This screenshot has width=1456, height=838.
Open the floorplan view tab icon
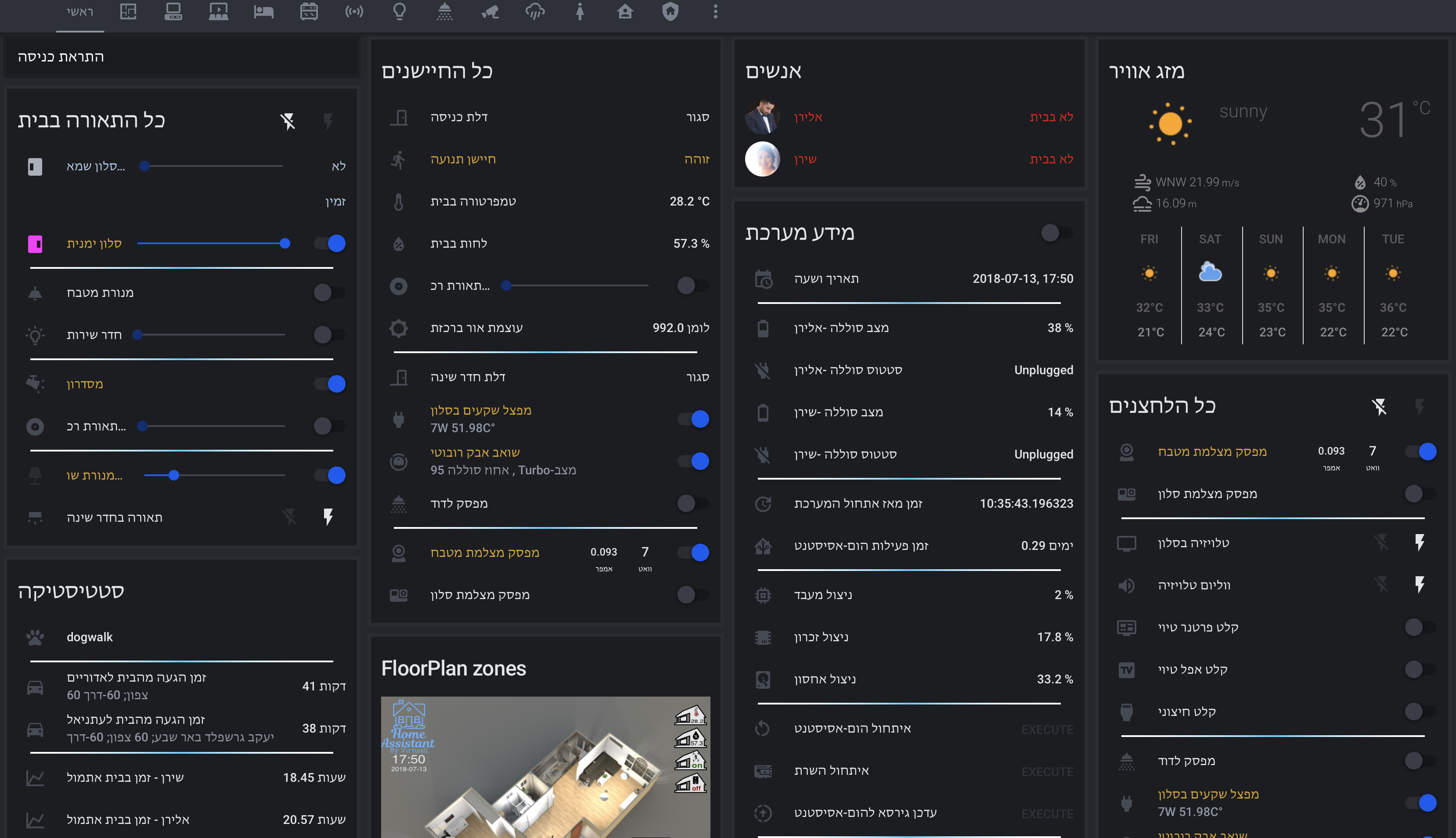tap(128, 11)
